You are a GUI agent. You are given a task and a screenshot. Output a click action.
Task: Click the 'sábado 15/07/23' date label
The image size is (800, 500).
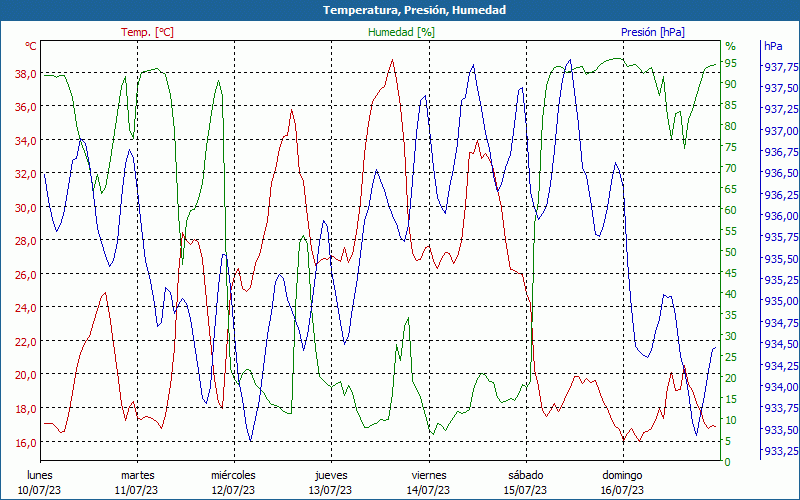(526, 483)
